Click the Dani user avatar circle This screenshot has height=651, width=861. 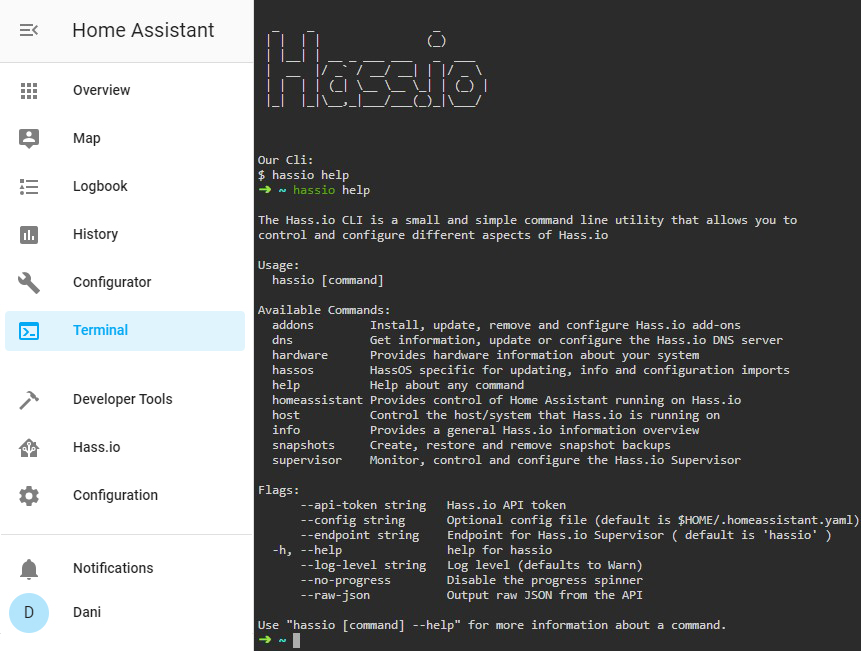coord(29,613)
